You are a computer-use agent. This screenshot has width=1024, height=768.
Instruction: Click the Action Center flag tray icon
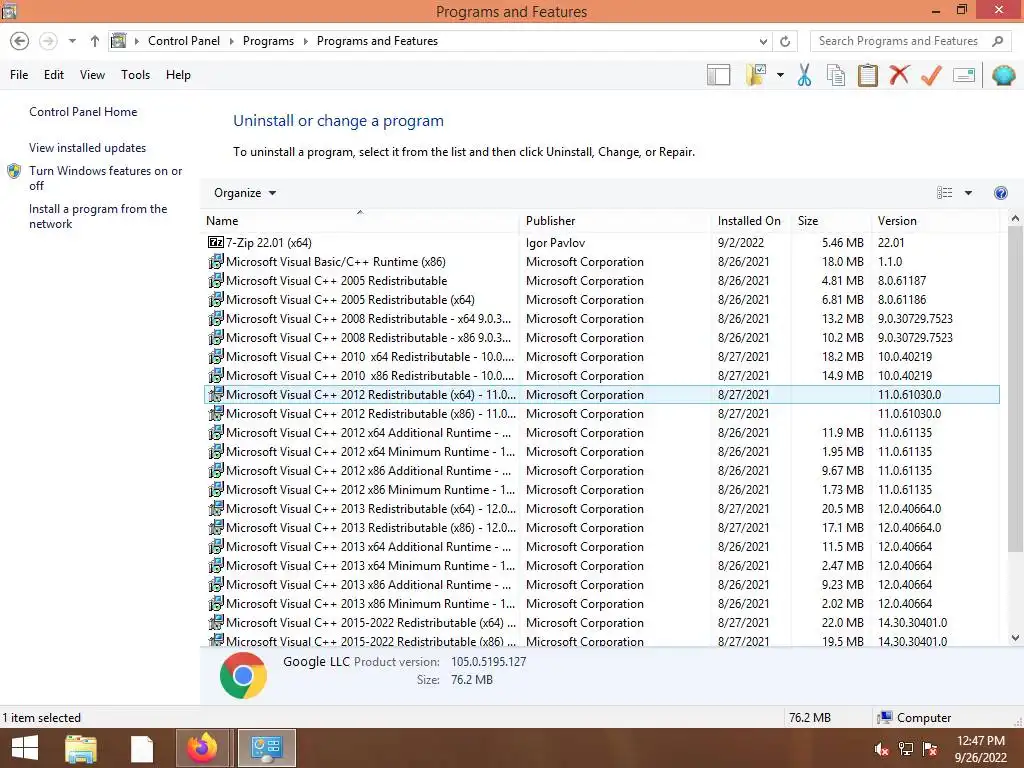click(930, 749)
